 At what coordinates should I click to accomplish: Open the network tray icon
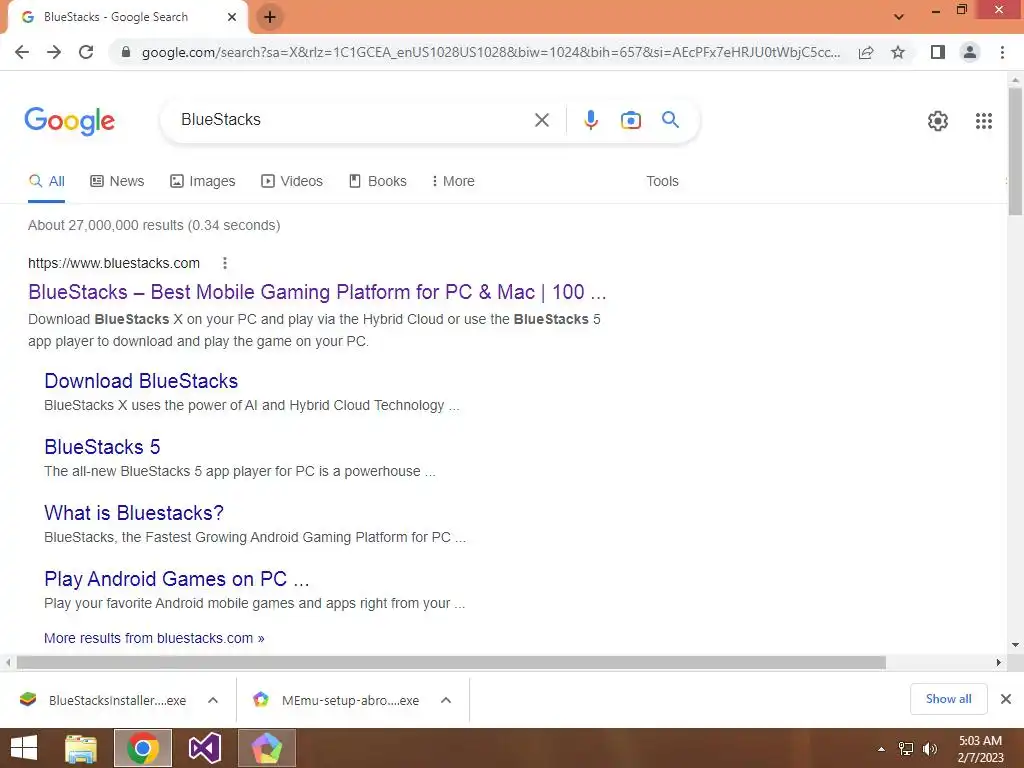tap(906, 749)
